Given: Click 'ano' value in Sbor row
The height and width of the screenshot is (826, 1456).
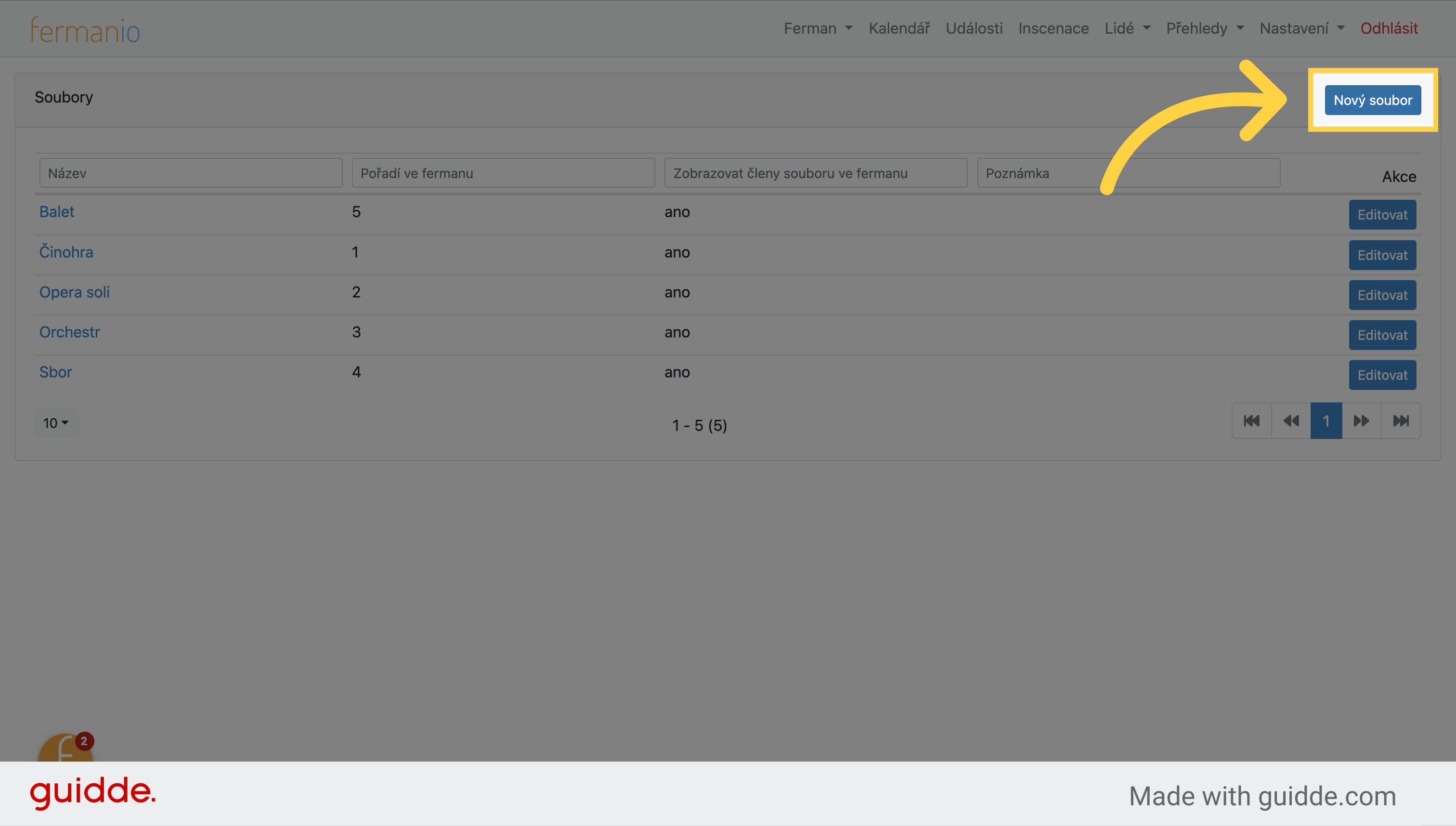Looking at the screenshot, I should [x=677, y=373].
